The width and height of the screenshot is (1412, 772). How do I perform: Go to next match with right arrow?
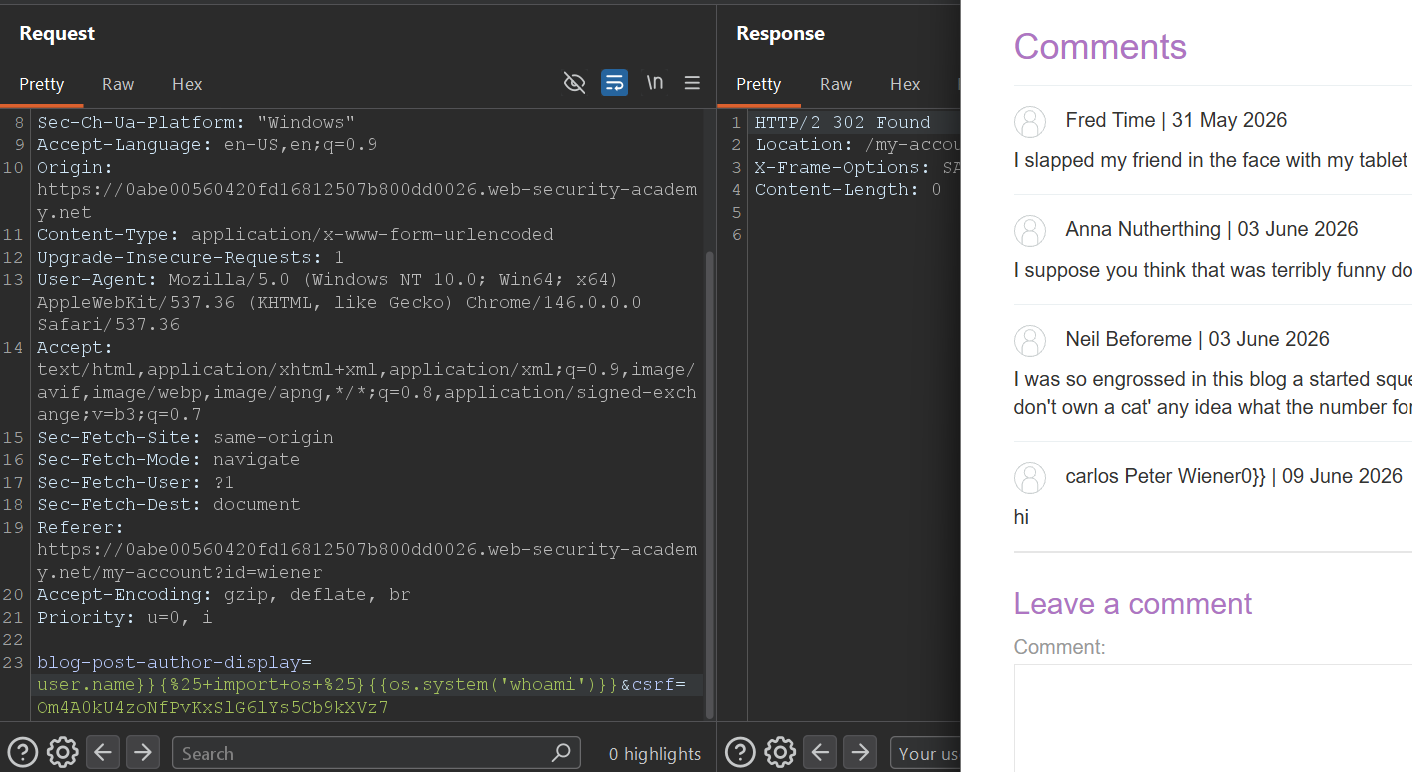click(143, 752)
